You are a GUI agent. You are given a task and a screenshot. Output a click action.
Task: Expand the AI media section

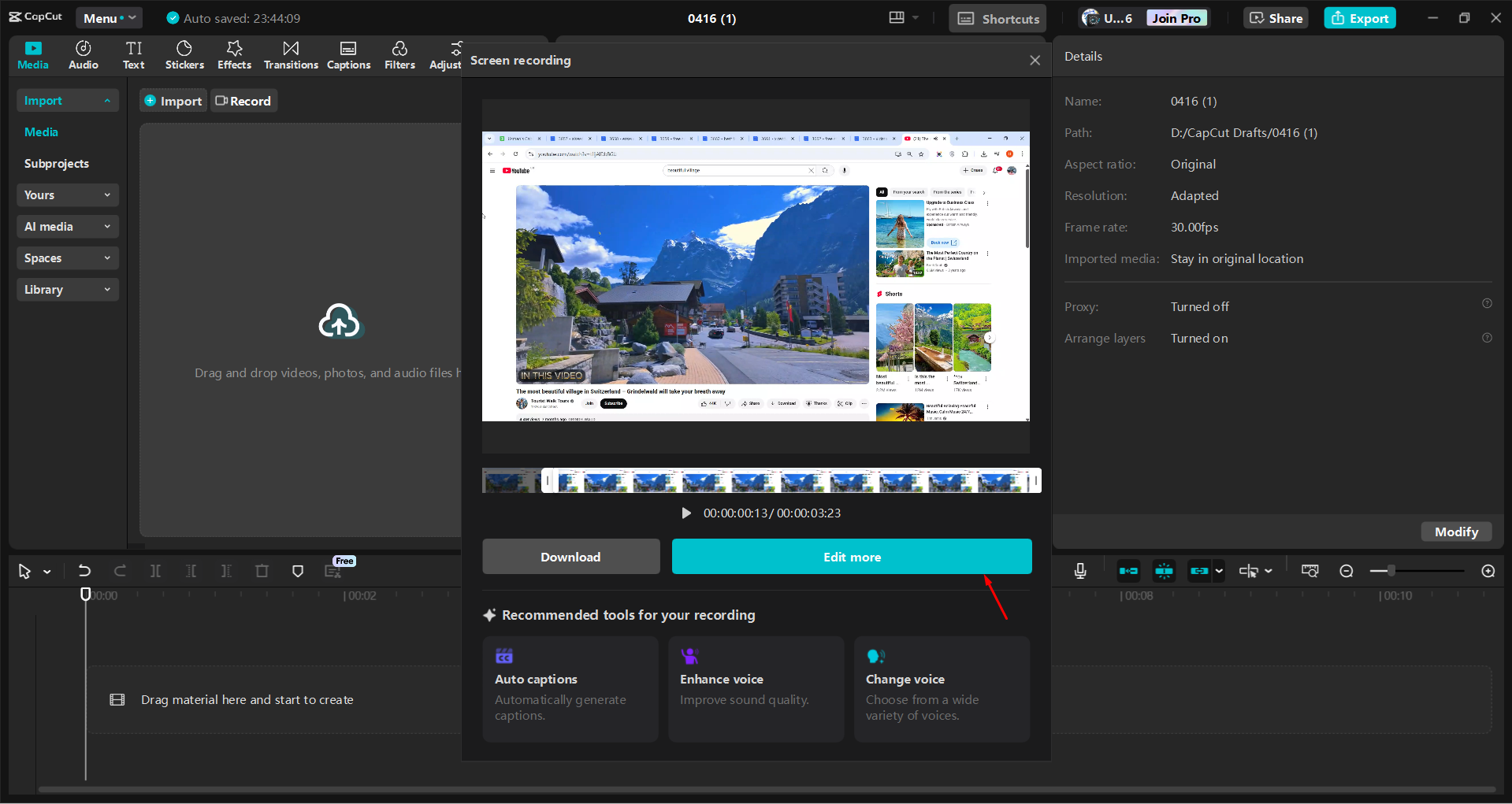click(67, 226)
